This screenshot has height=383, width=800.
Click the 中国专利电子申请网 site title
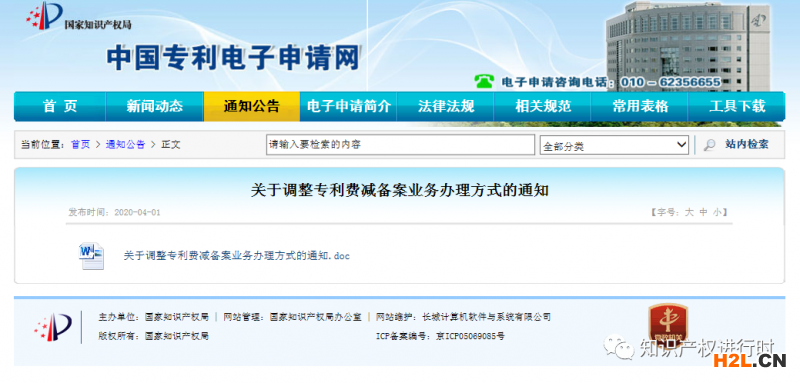[234, 58]
